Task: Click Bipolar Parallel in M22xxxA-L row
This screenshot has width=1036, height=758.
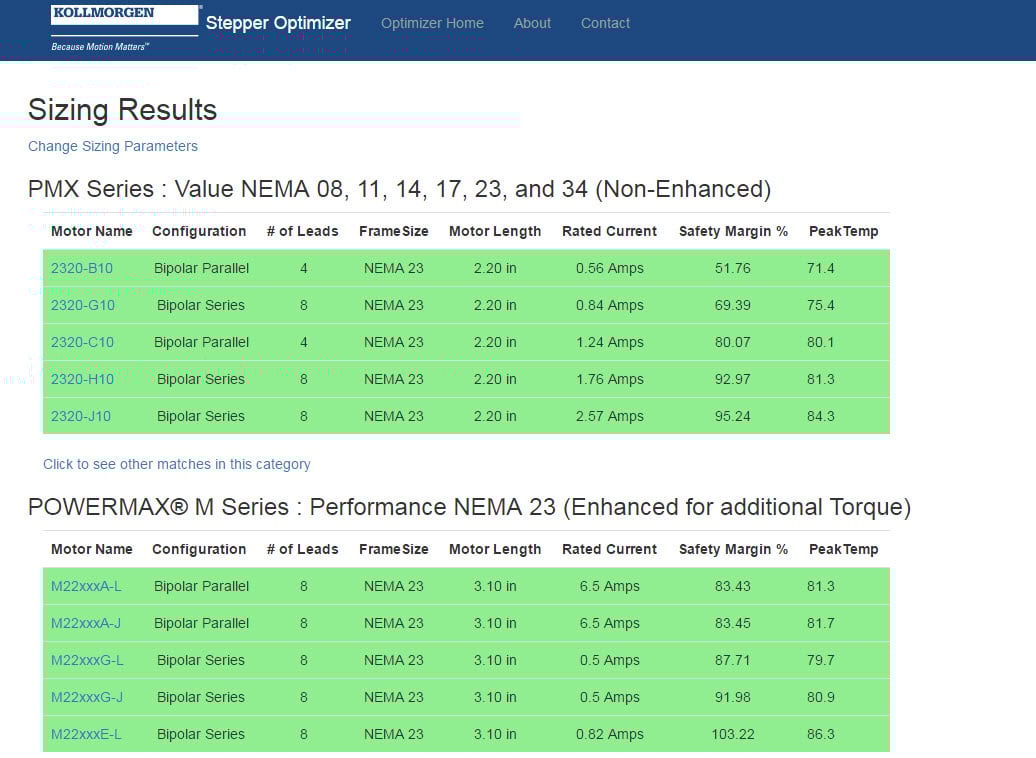Action: click(x=202, y=586)
